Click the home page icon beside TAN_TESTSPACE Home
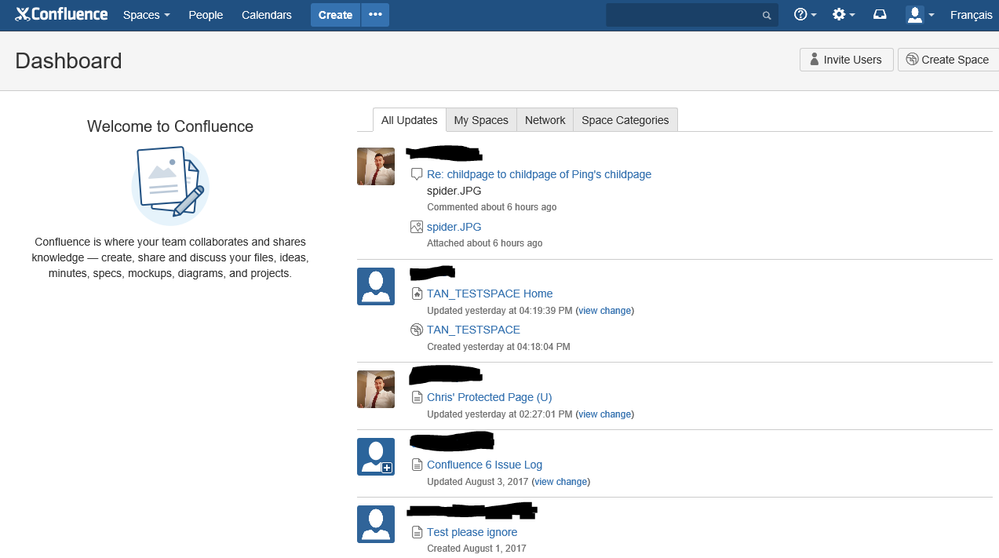The image size is (999, 558). pyautogui.click(x=417, y=294)
